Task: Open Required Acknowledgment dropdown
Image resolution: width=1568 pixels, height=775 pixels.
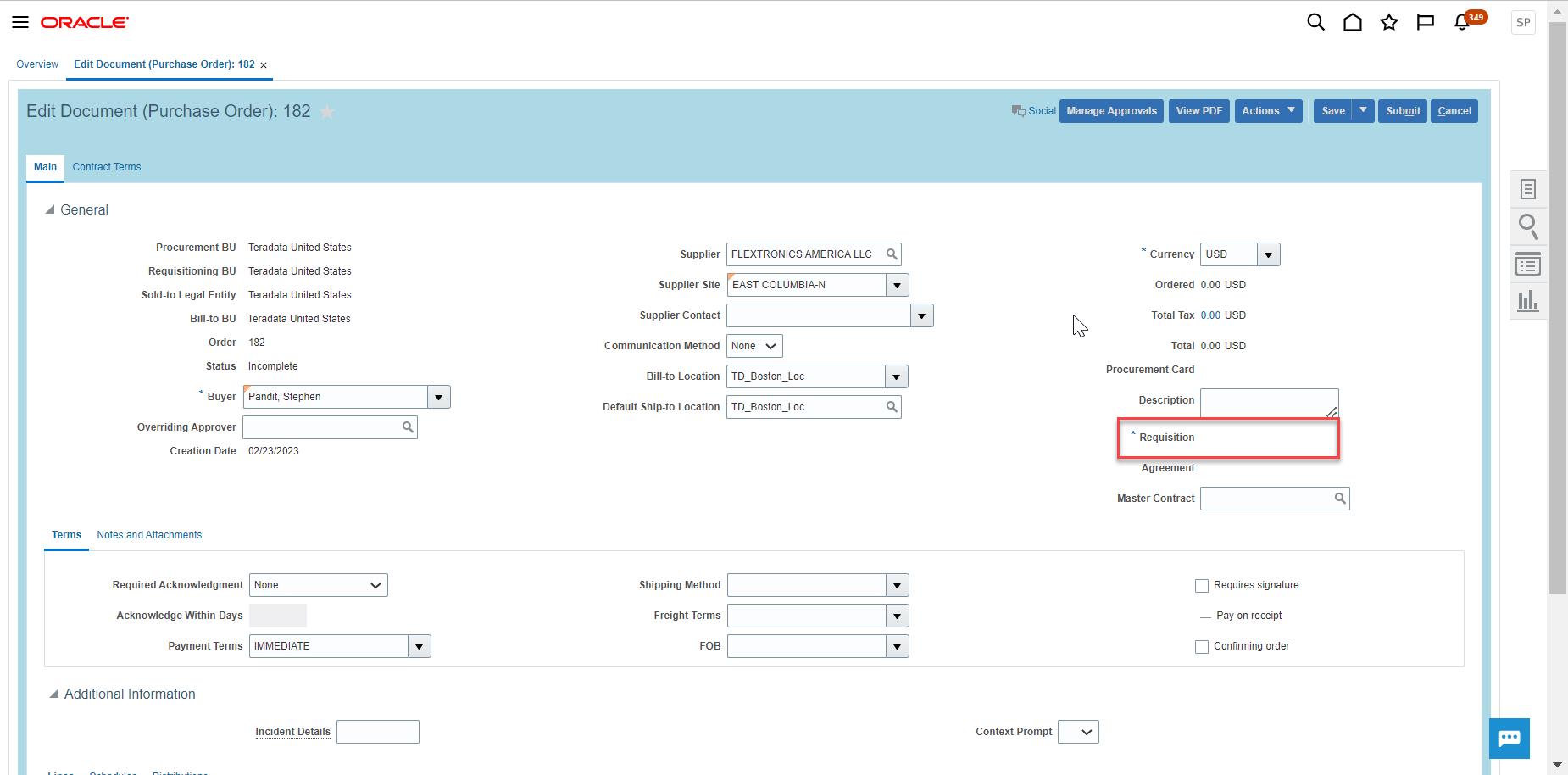Action: click(x=318, y=585)
